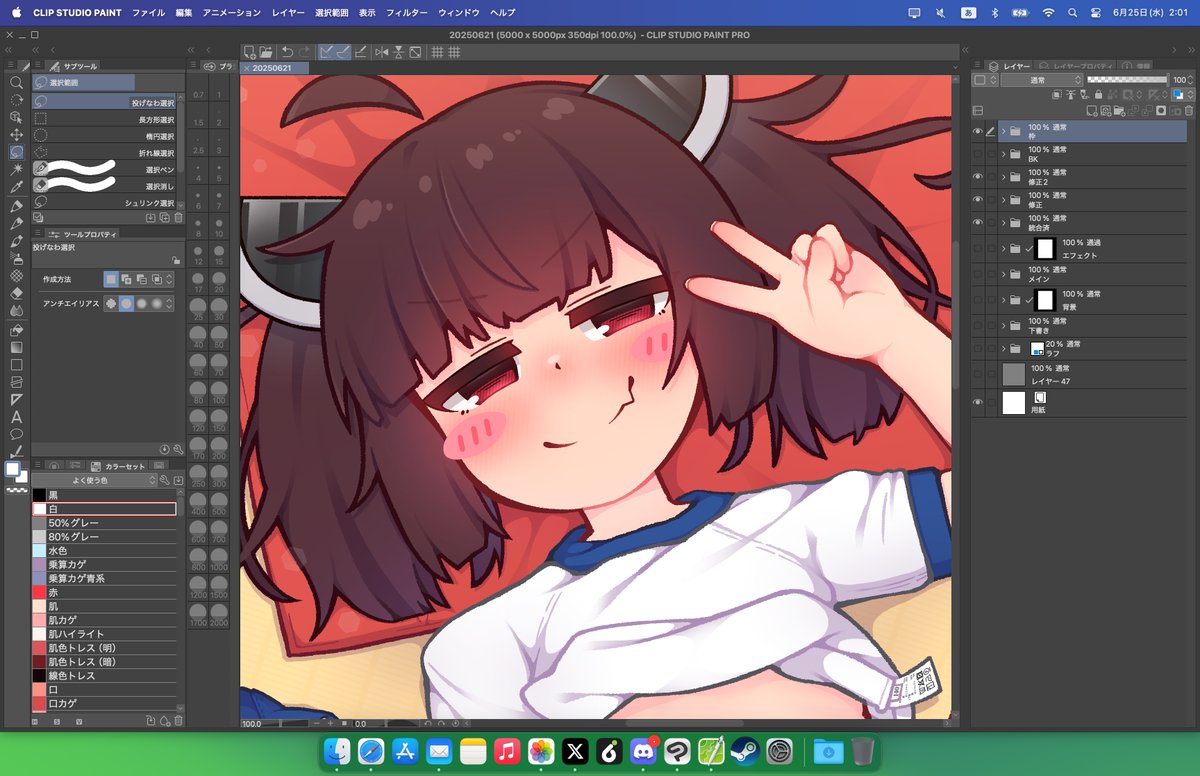Expand the 下書き layer folder
The image size is (1200, 776).
coord(1004,325)
